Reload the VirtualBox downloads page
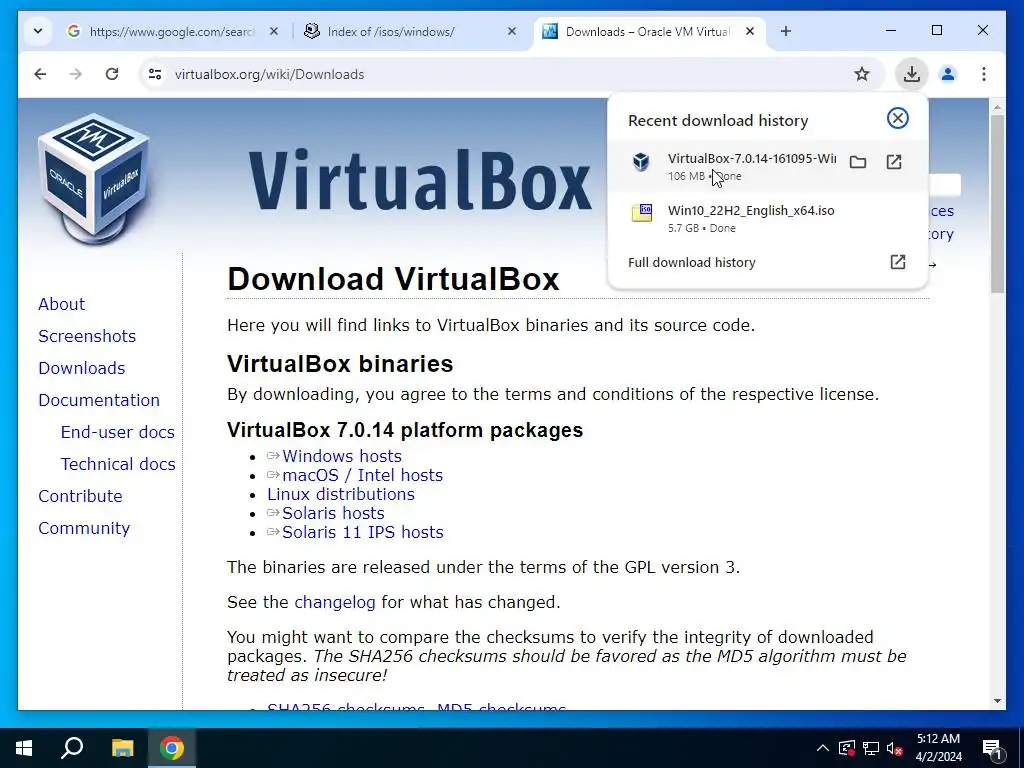Image resolution: width=1024 pixels, height=768 pixels. [x=112, y=74]
